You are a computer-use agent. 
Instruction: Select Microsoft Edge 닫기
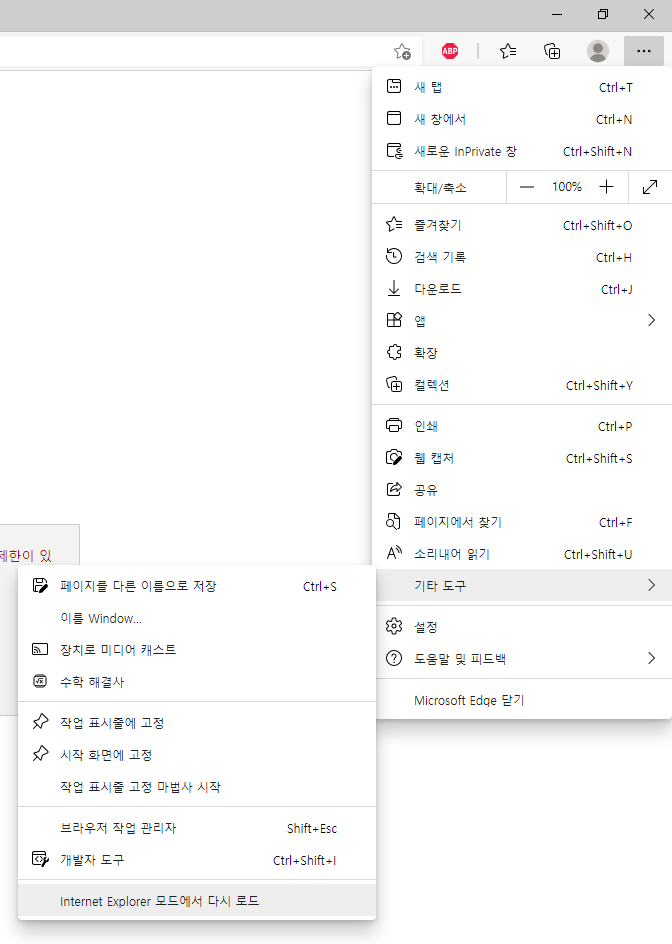click(x=521, y=700)
